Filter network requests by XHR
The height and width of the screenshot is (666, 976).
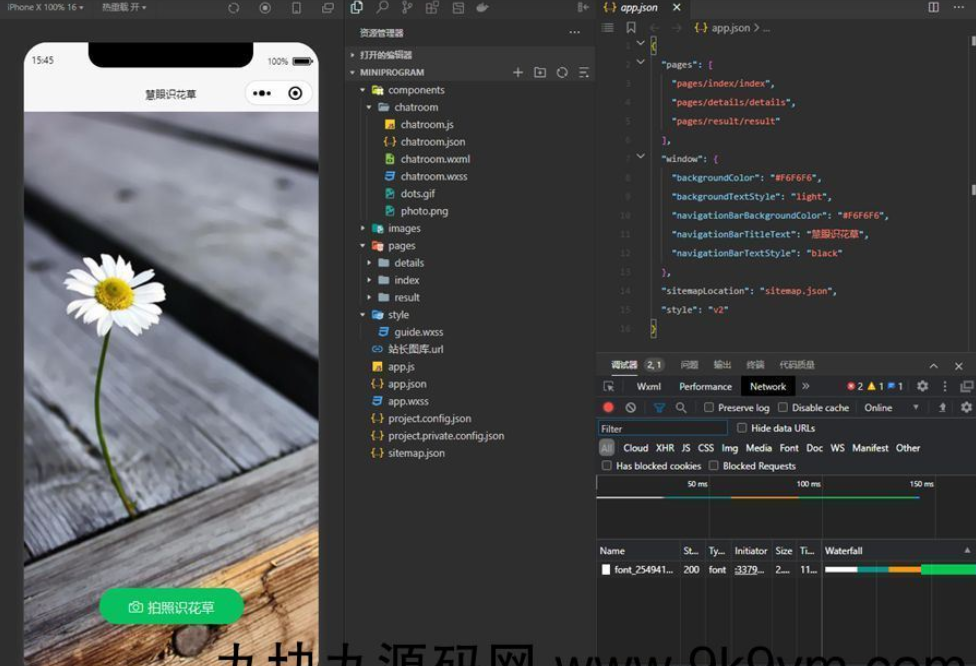(665, 448)
